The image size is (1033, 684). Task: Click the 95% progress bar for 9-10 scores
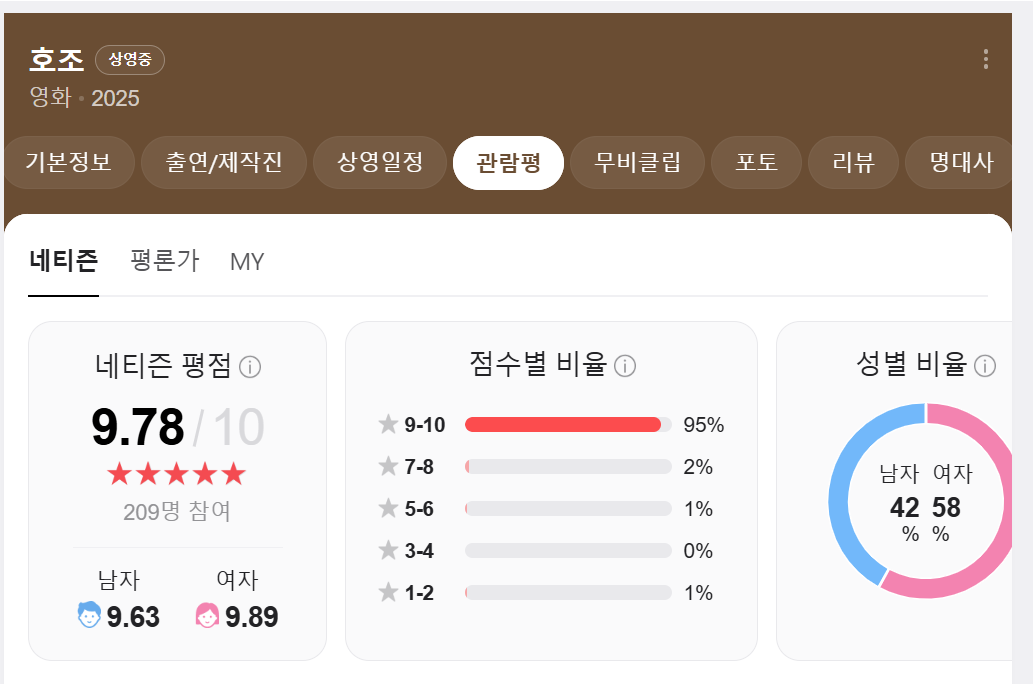(x=565, y=424)
